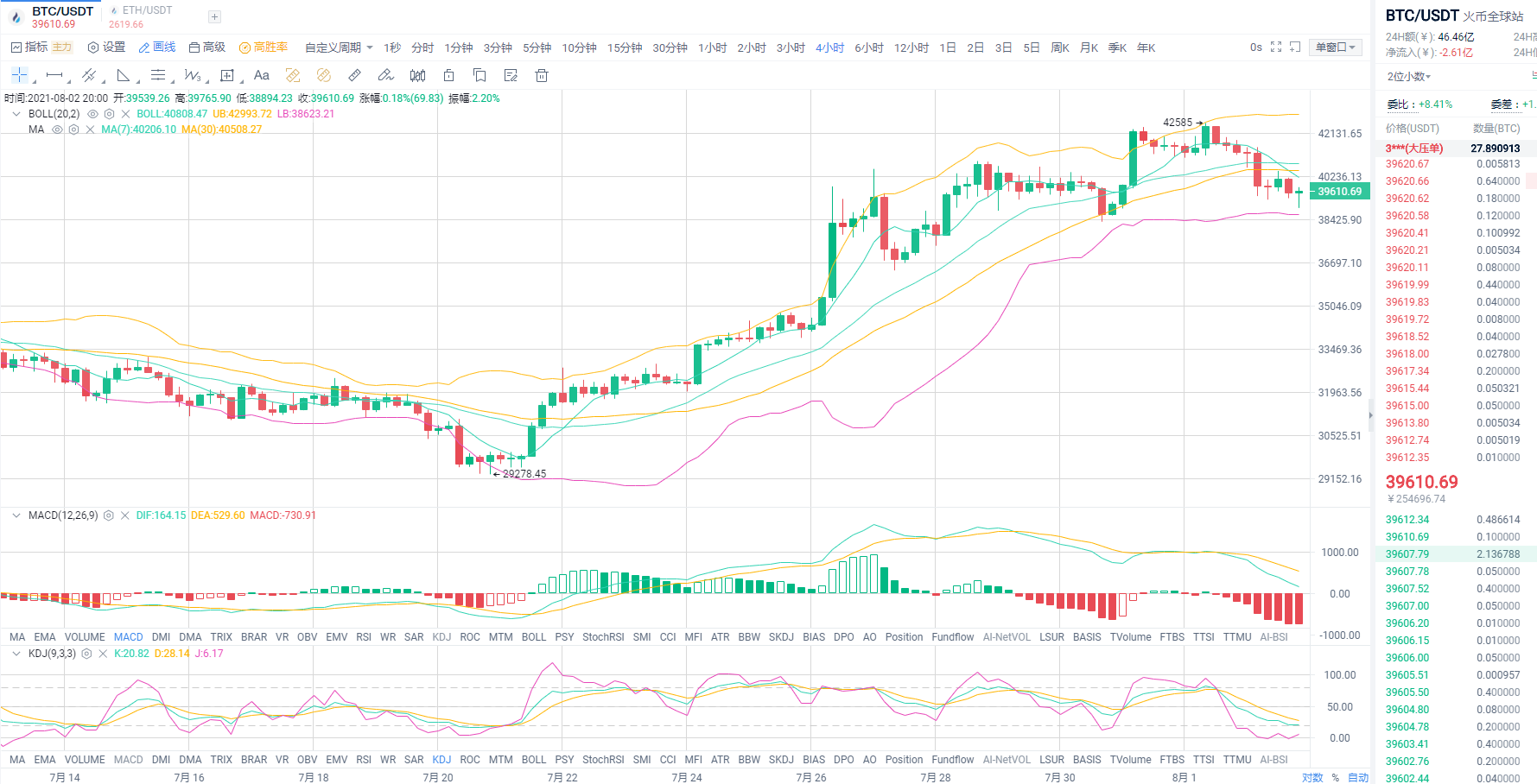This screenshot has width=1537, height=784.
Task: Switch MACD panel to VOLUME indicator
Action: pos(85,637)
